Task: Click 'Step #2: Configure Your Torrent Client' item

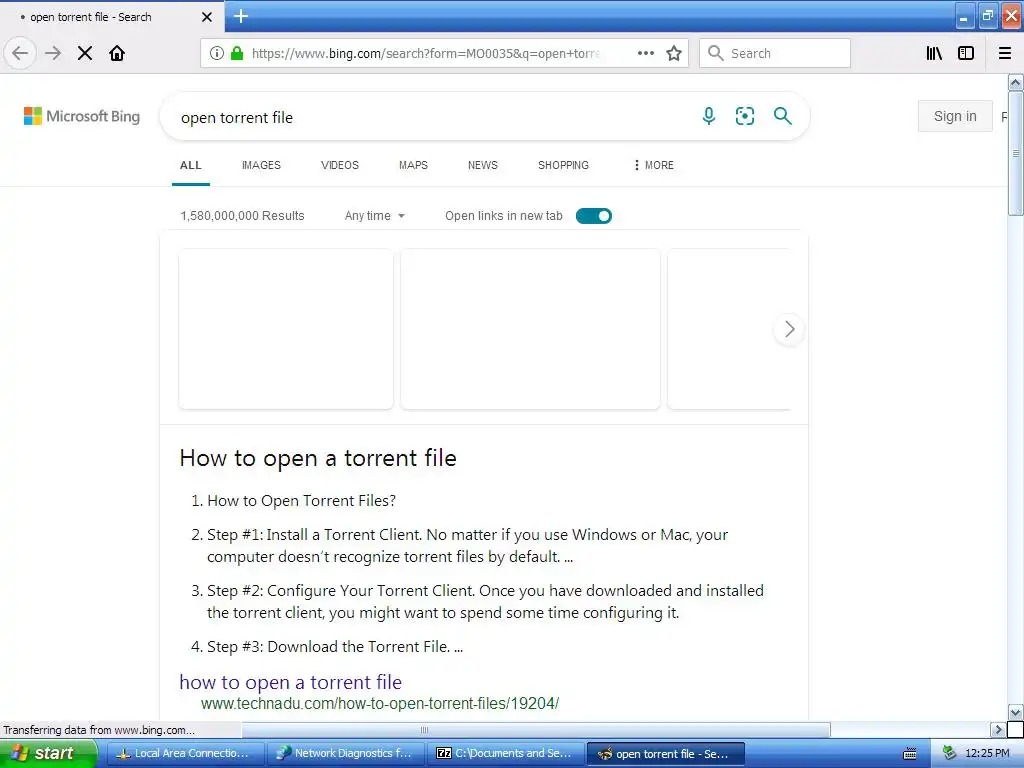Action: pos(485,601)
